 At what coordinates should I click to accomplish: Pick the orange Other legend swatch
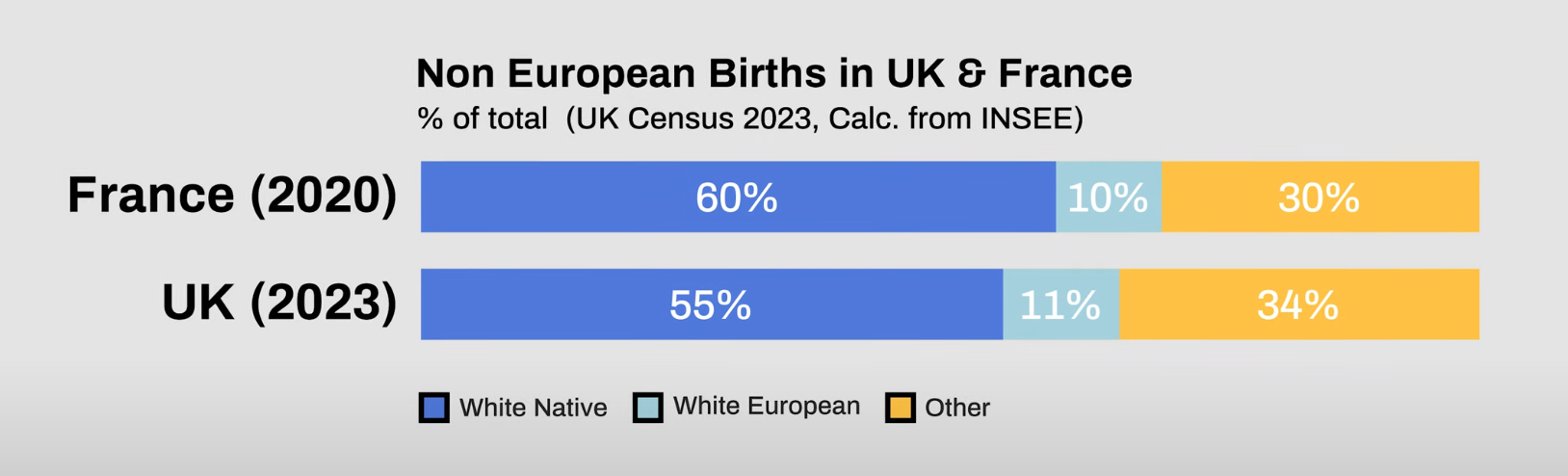[x=901, y=408]
